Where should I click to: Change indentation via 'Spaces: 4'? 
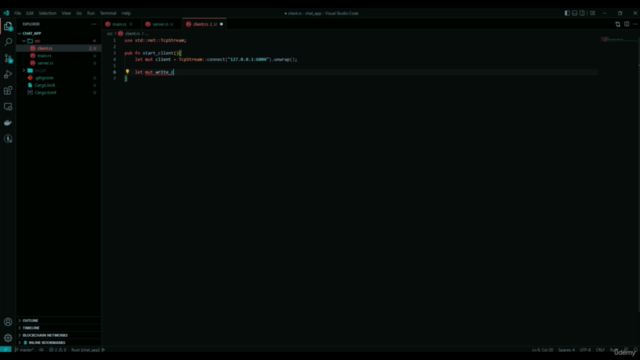tap(566, 350)
